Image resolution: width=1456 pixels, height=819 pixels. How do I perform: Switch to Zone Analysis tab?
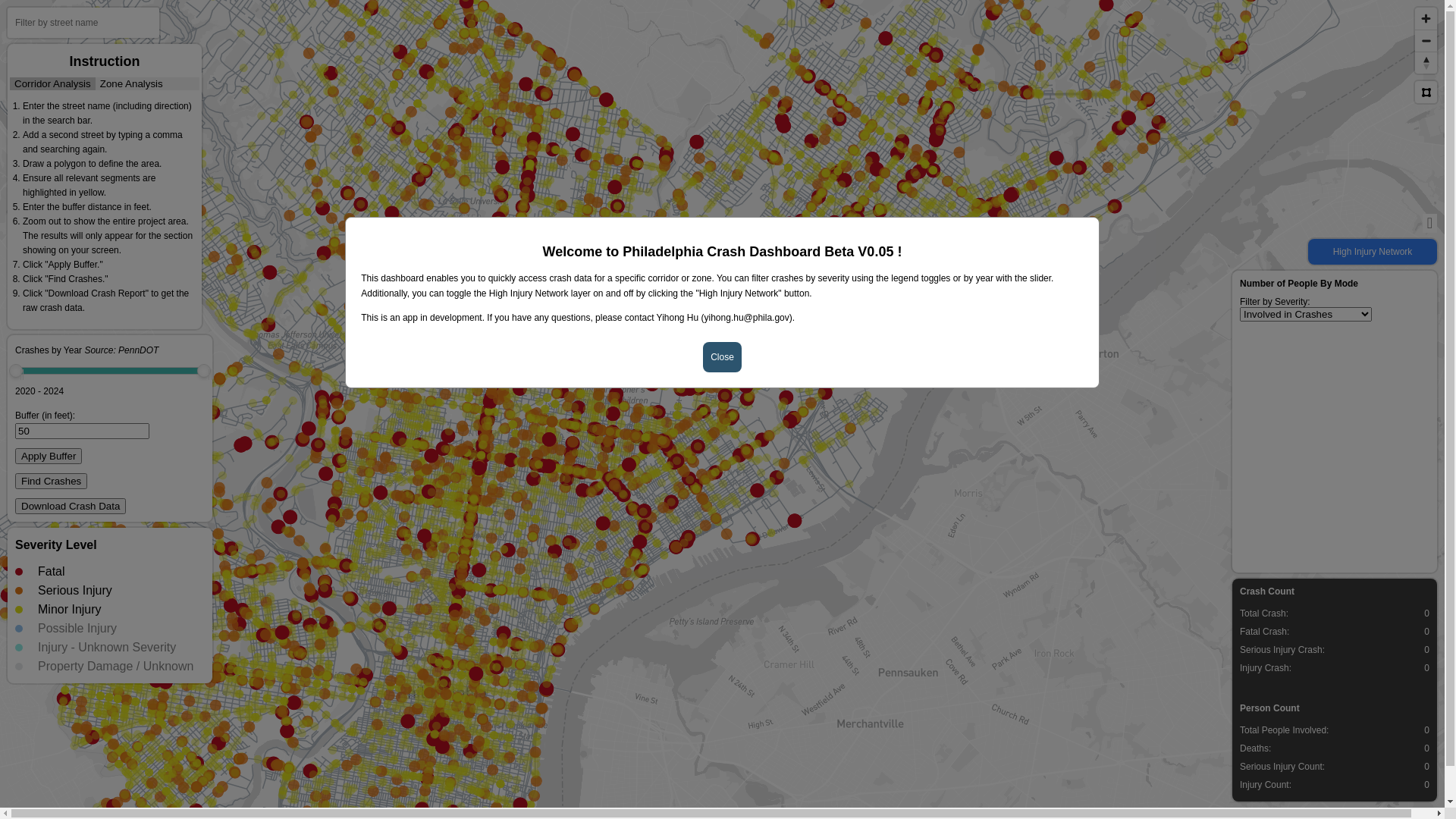coord(131,84)
